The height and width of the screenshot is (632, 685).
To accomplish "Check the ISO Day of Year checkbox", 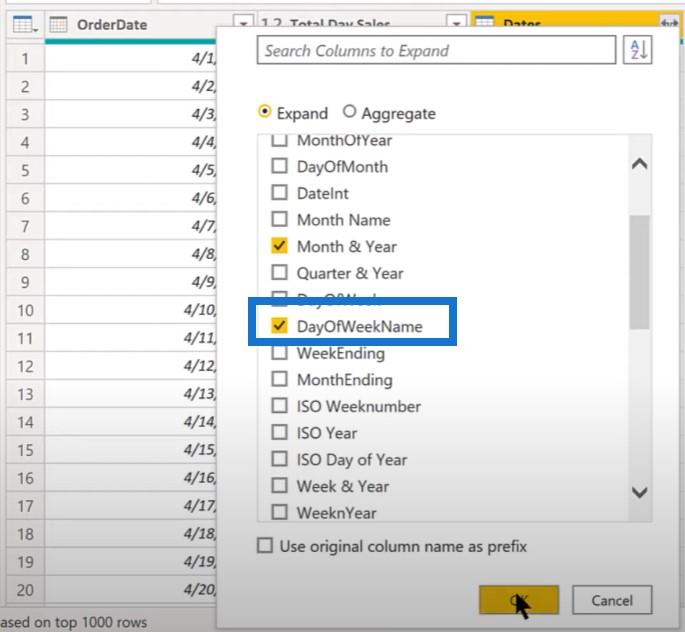I will pyautogui.click(x=280, y=459).
